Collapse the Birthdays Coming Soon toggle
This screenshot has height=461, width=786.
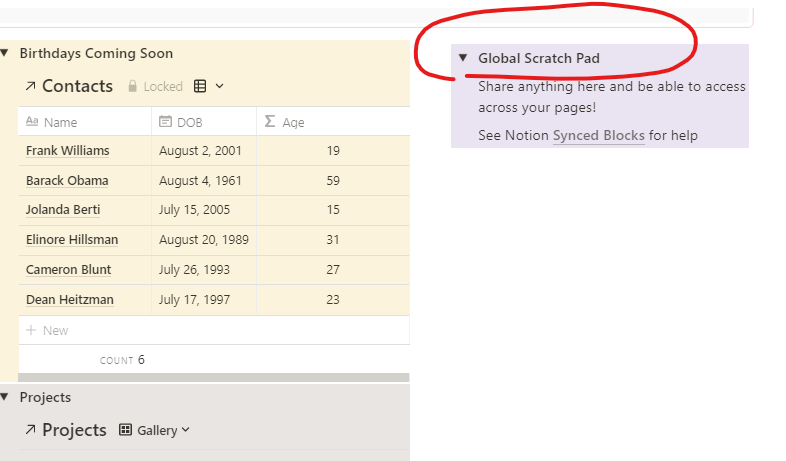coord(5,54)
